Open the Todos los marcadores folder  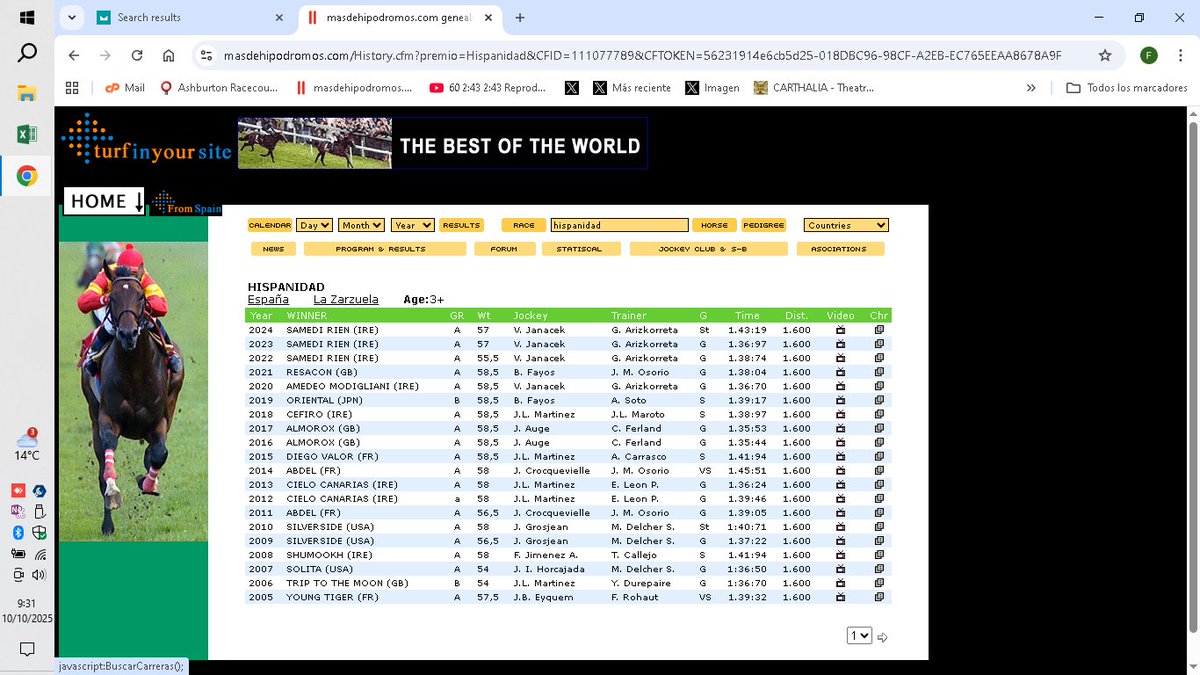[1127, 88]
